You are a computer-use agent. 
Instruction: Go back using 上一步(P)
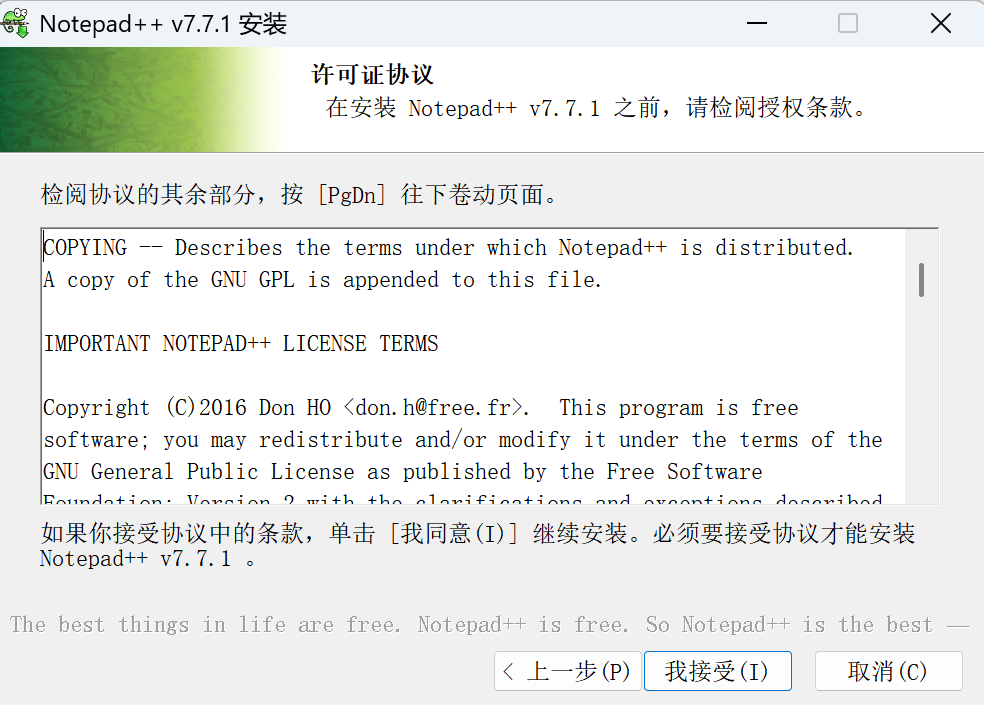[567, 671]
